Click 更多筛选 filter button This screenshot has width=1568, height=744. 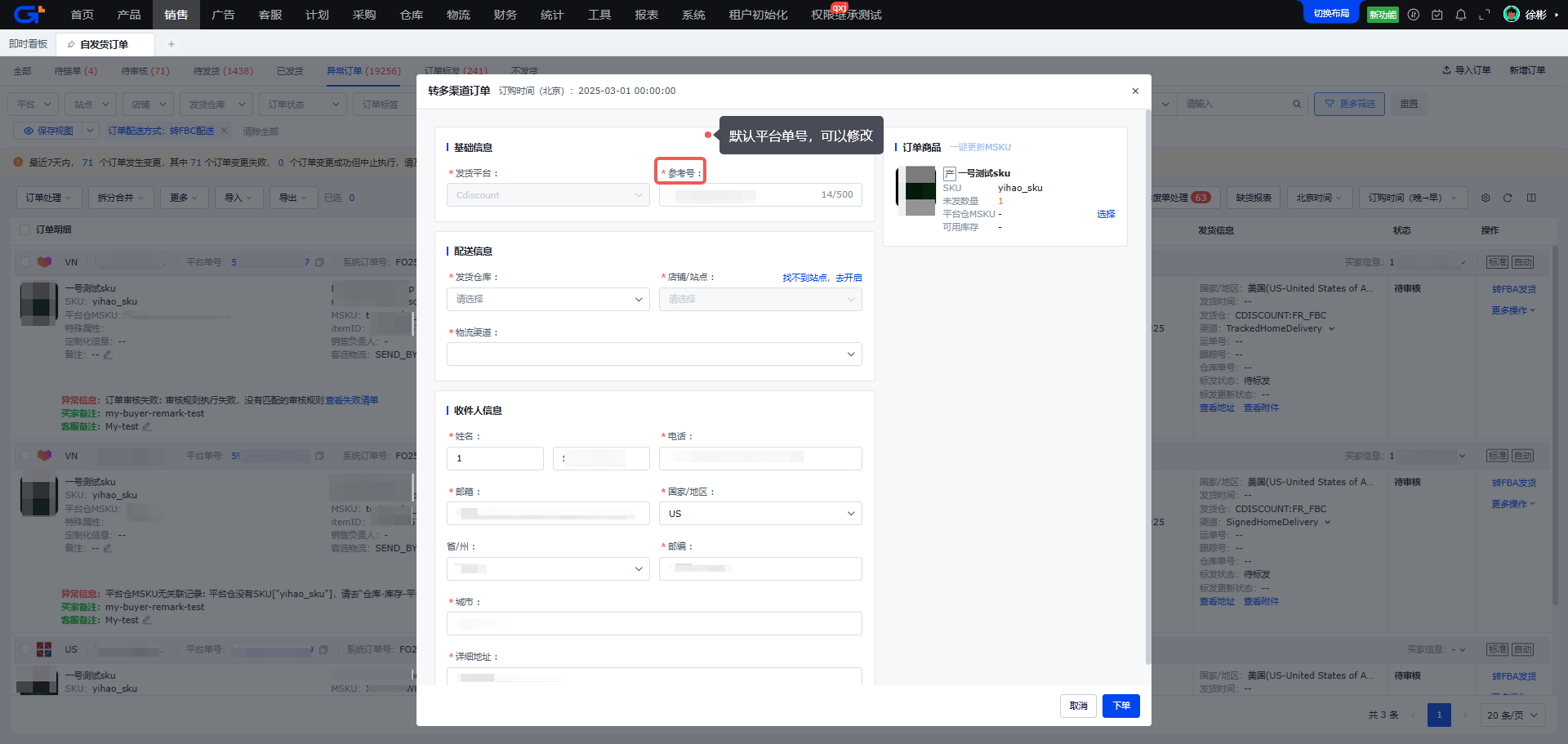[1349, 104]
